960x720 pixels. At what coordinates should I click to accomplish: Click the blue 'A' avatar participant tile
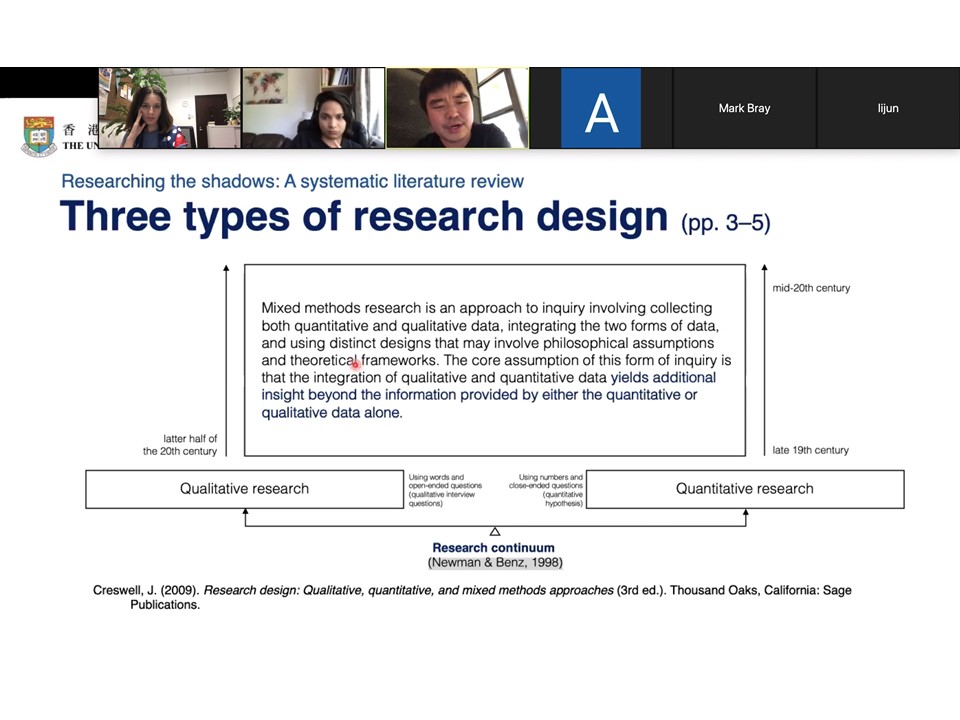pos(601,108)
